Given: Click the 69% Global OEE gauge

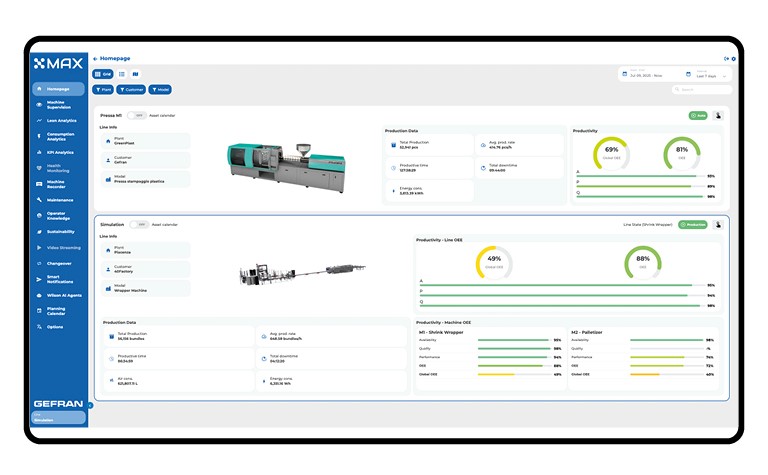Looking at the screenshot, I should (611, 154).
